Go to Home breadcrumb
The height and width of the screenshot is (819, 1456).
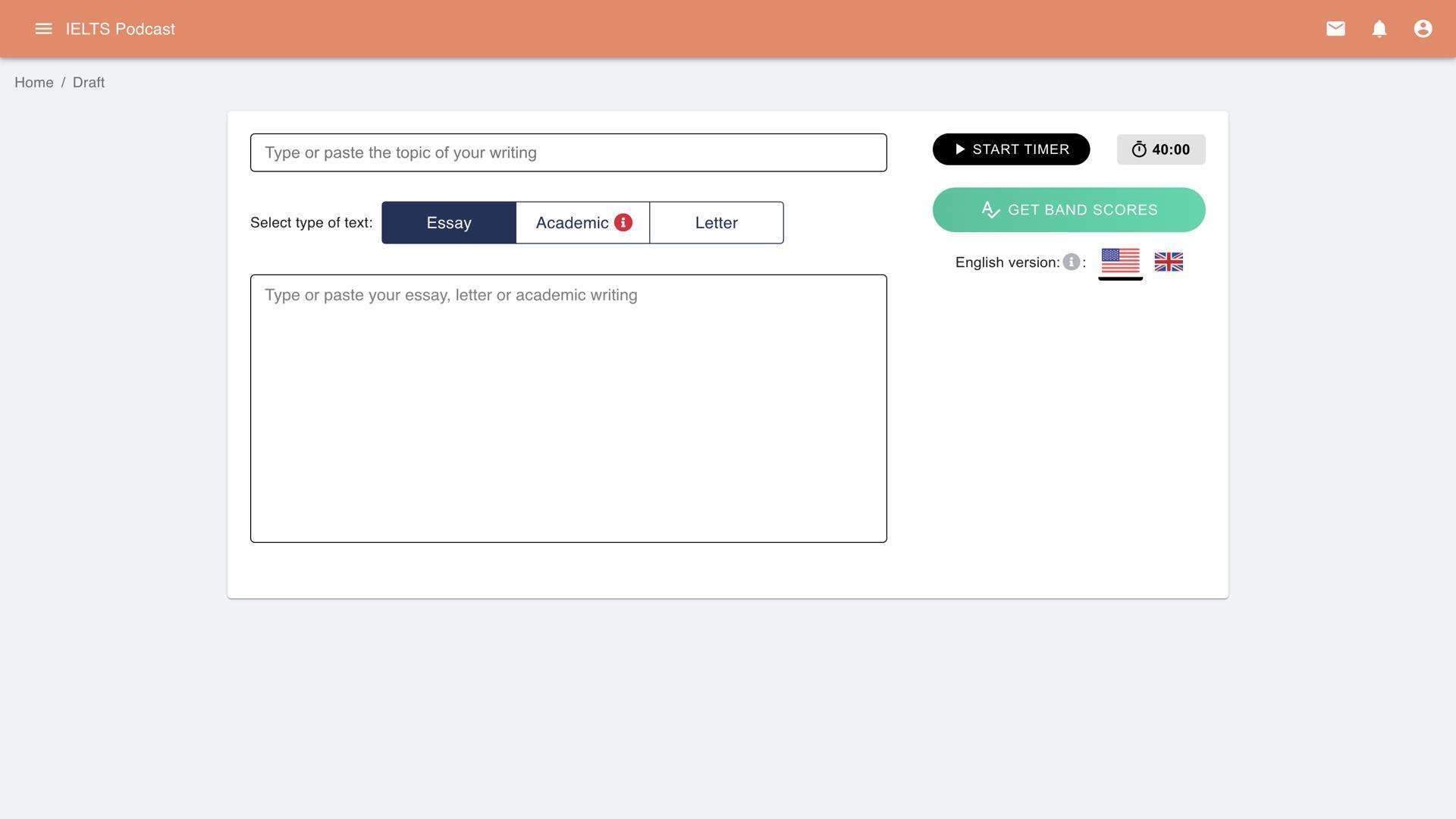[34, 83]
